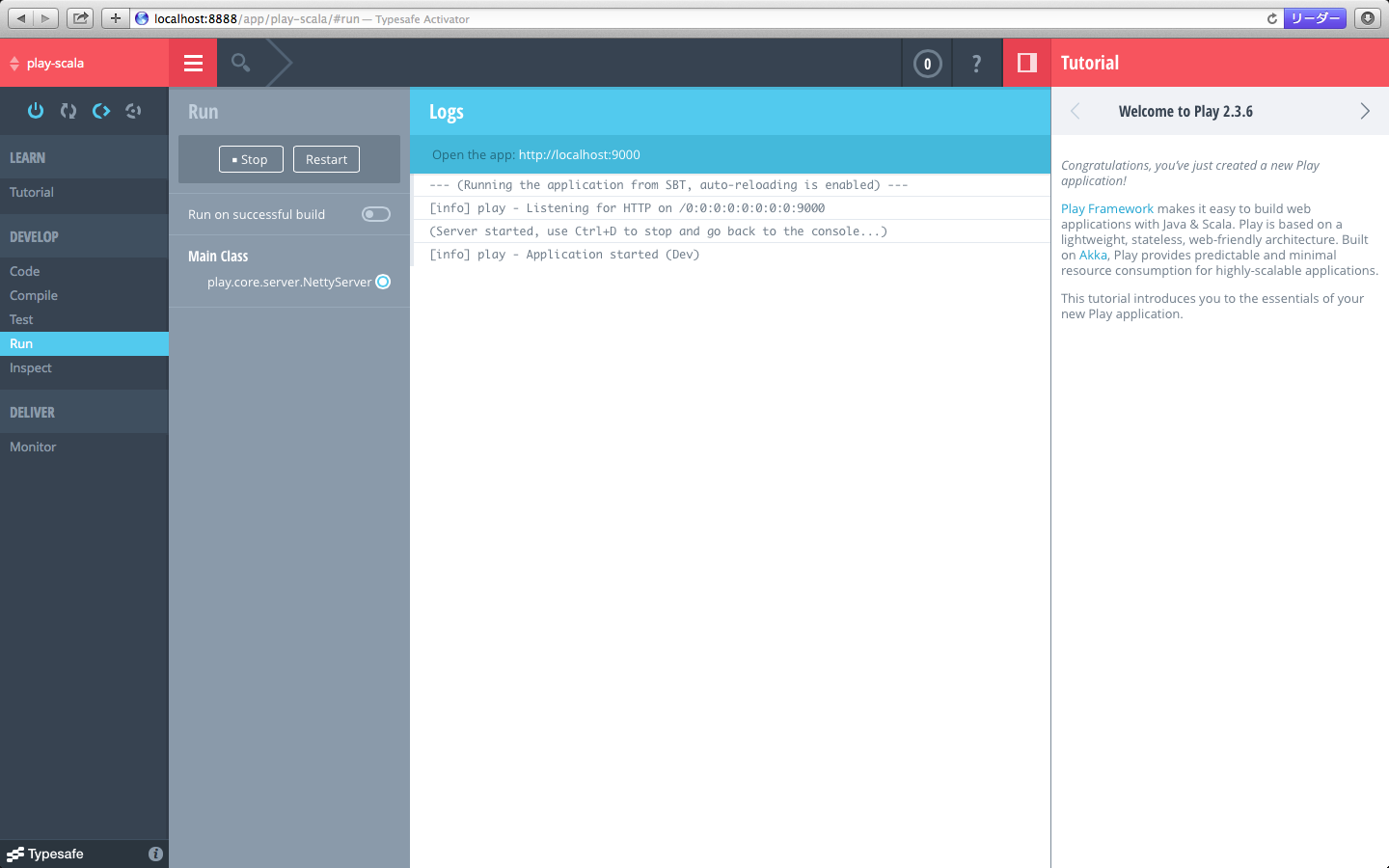Click the Welcome to Play 2.3.6 title
Screen dimensions: 1389x868
(x=1185, y=111)
